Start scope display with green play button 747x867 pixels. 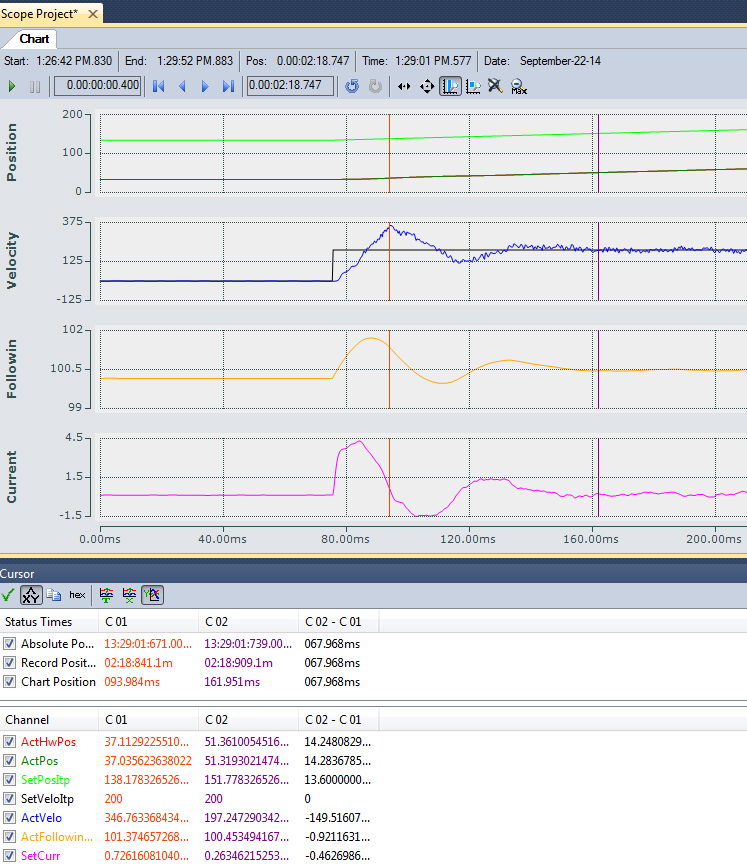12,86
